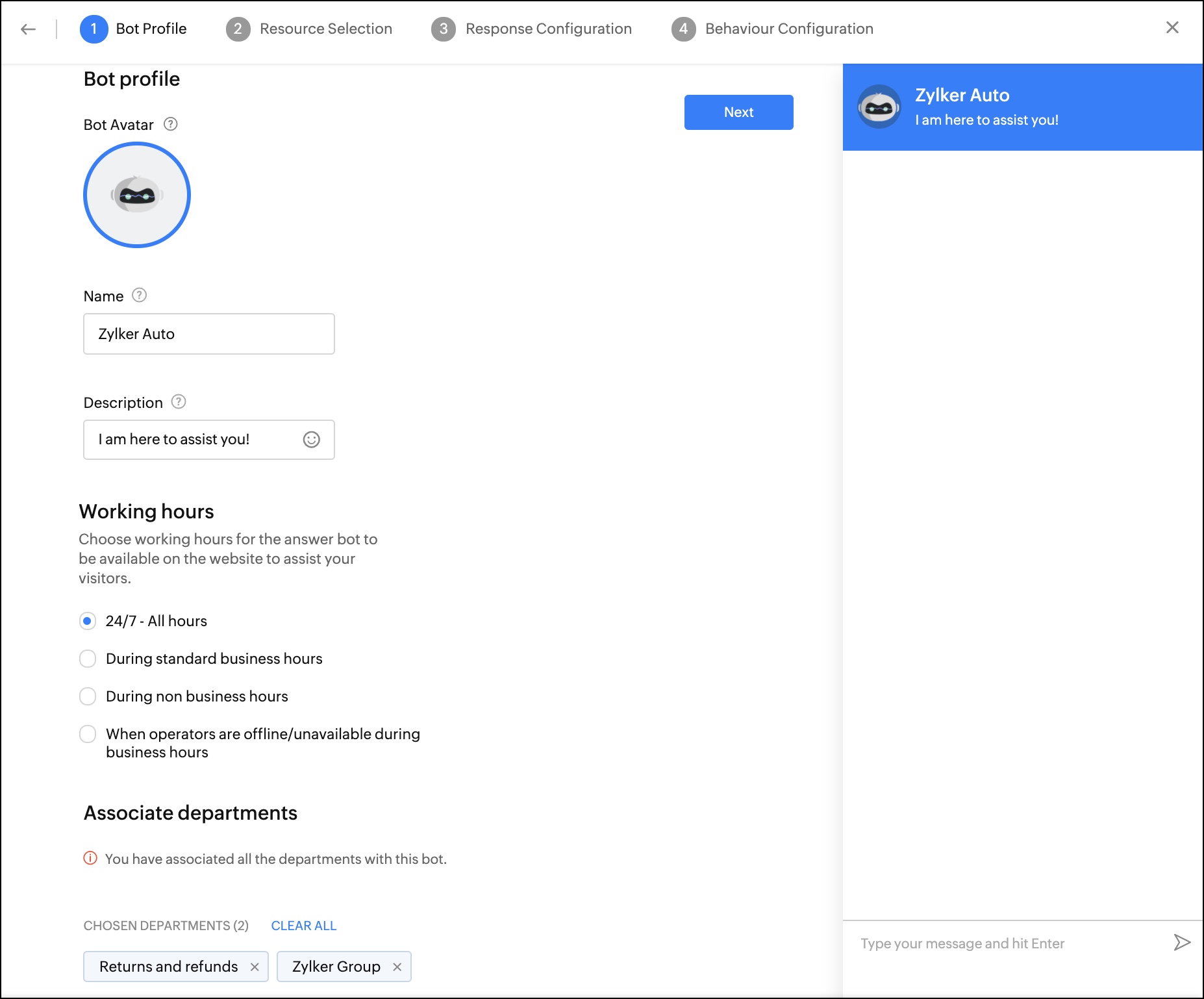Click the Name field help icon

[139, 296]
